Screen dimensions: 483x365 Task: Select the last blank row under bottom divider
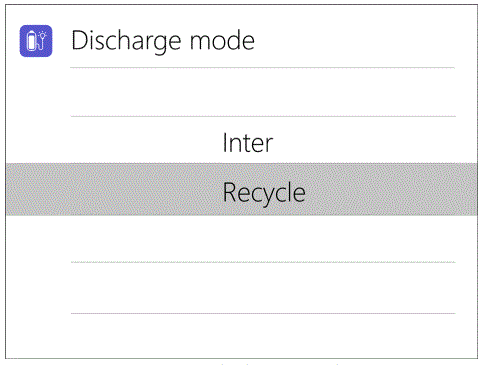(x=263, y=336)
